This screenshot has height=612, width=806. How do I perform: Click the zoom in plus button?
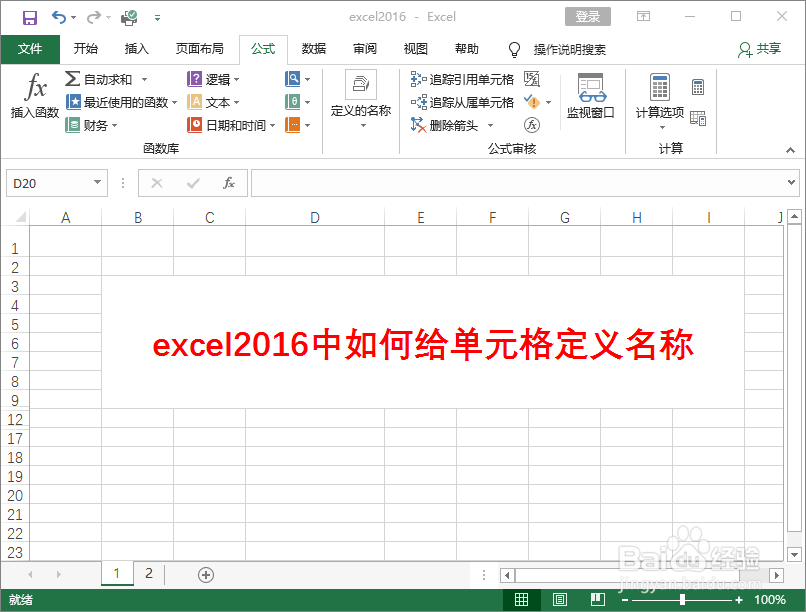739,600
